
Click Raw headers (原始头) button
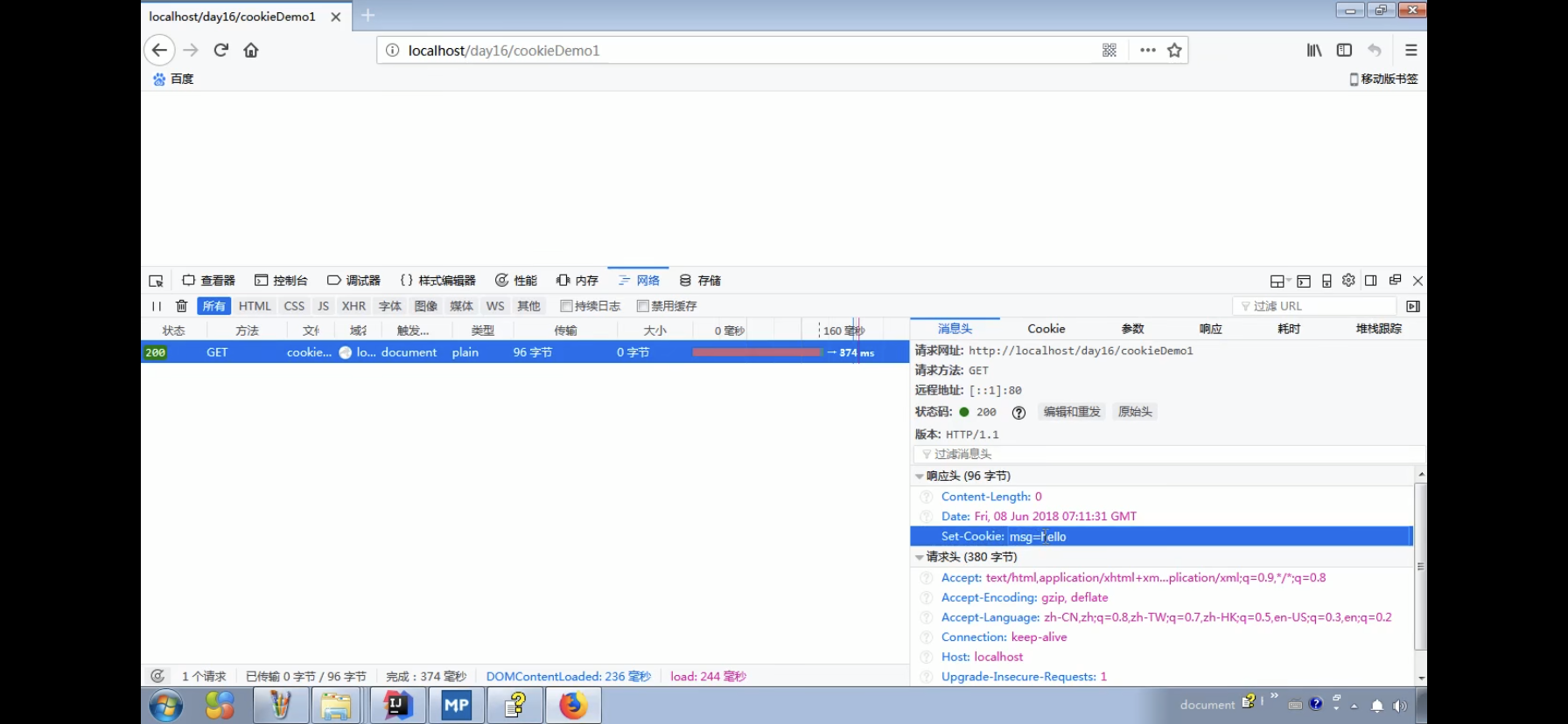click(1135, 412)
